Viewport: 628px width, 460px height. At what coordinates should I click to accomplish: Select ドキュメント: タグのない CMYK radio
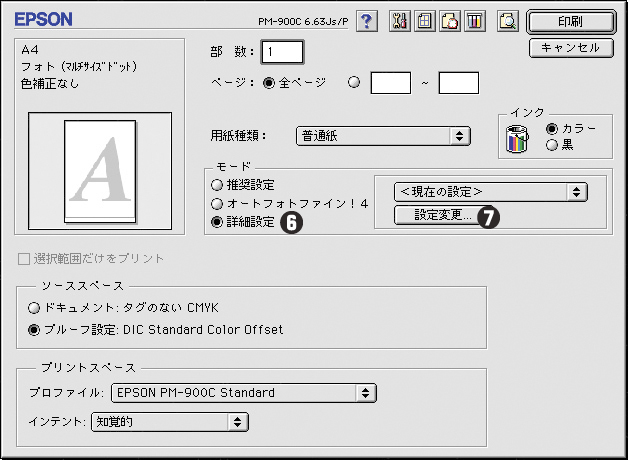pyautogui.click(x=34, y=308)
